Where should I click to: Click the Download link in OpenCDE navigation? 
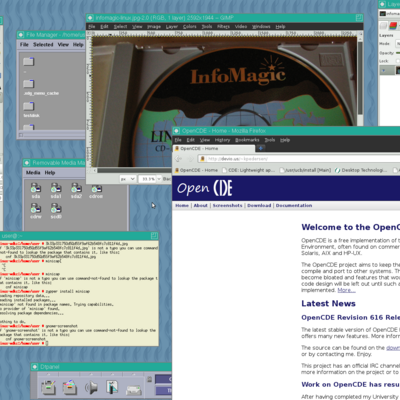(259, 205)
